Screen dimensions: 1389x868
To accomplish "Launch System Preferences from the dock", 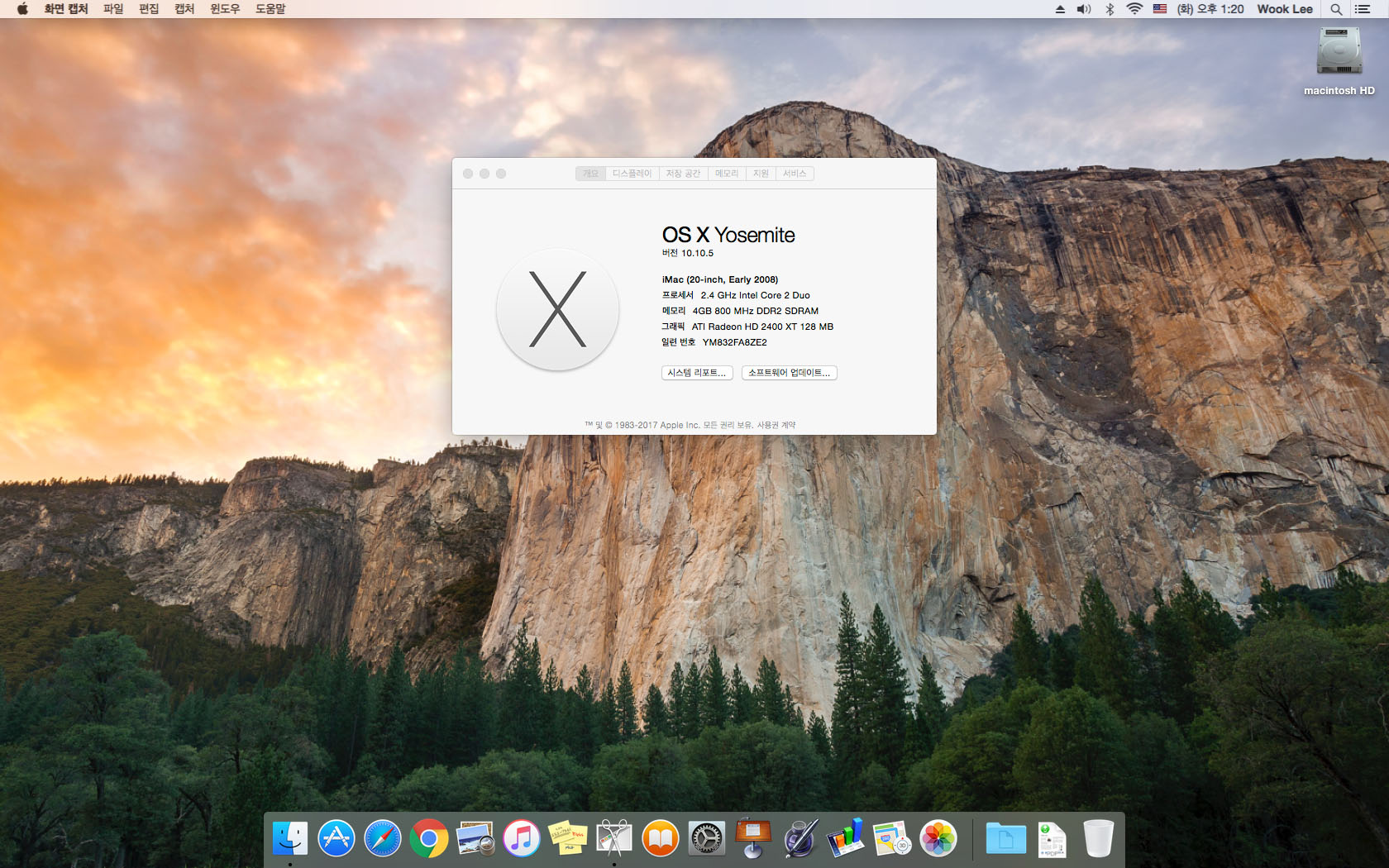I will pyautogui.click(x=706, y=839).
